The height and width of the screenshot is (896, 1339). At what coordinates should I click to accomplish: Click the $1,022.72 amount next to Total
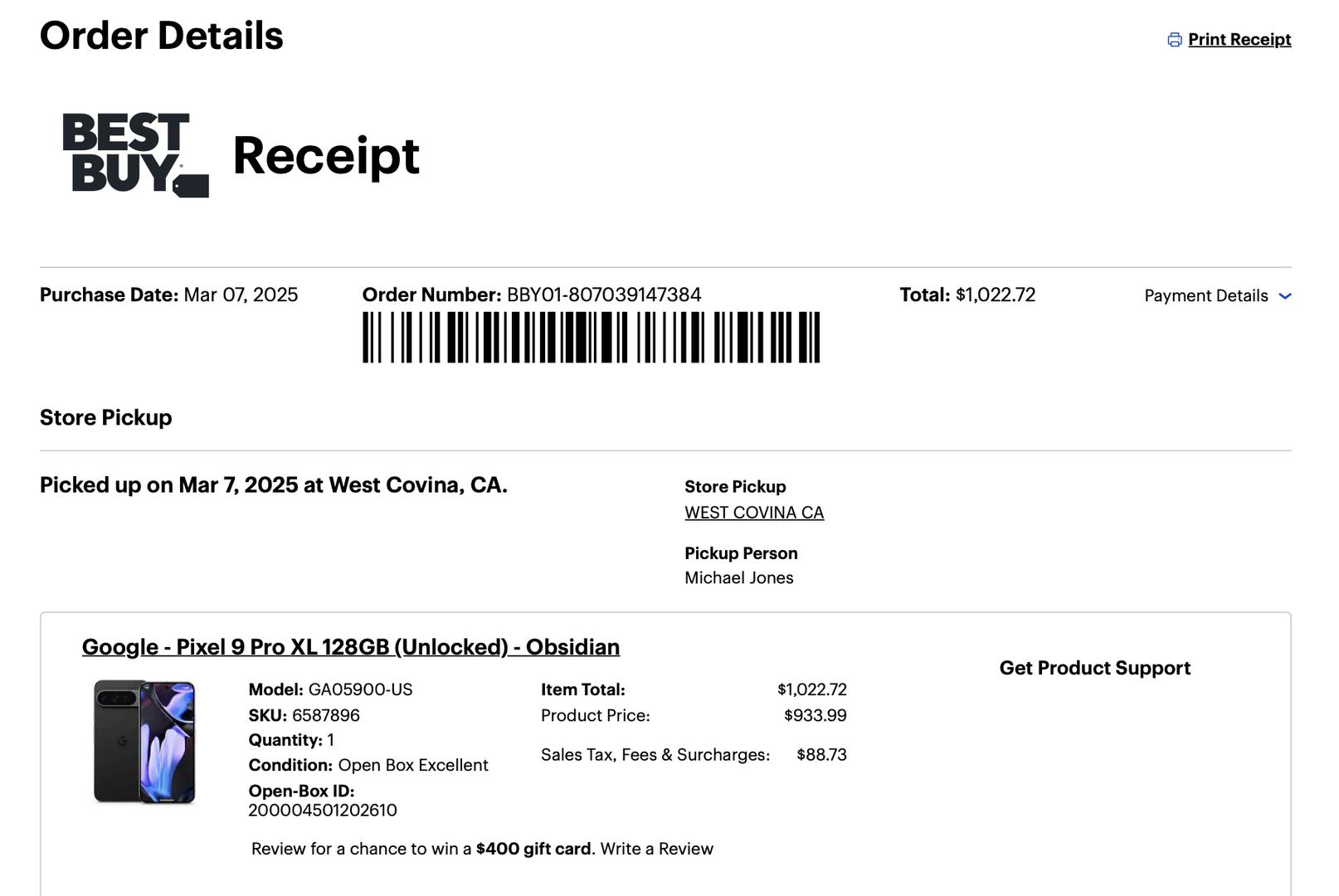[x=995, y=295]
